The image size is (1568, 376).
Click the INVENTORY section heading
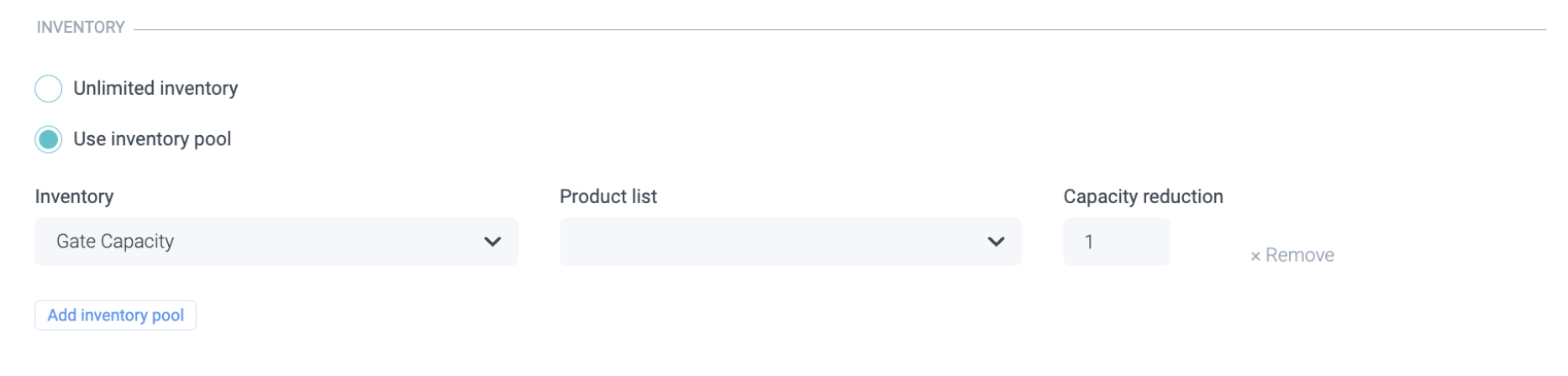pos(81,28)
